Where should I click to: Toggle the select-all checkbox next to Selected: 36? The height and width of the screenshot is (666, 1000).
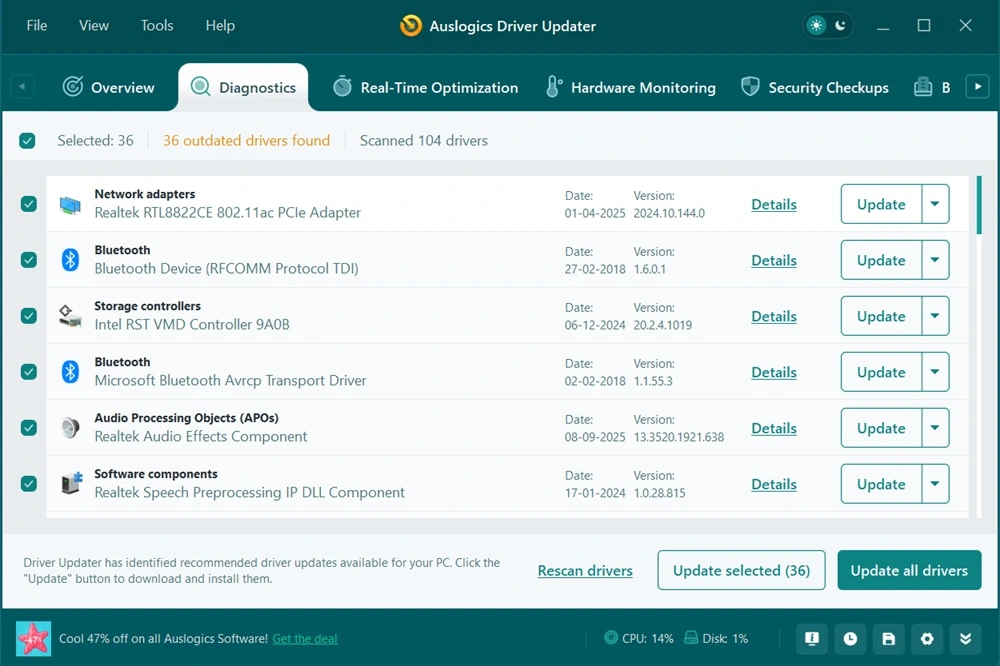27,140
